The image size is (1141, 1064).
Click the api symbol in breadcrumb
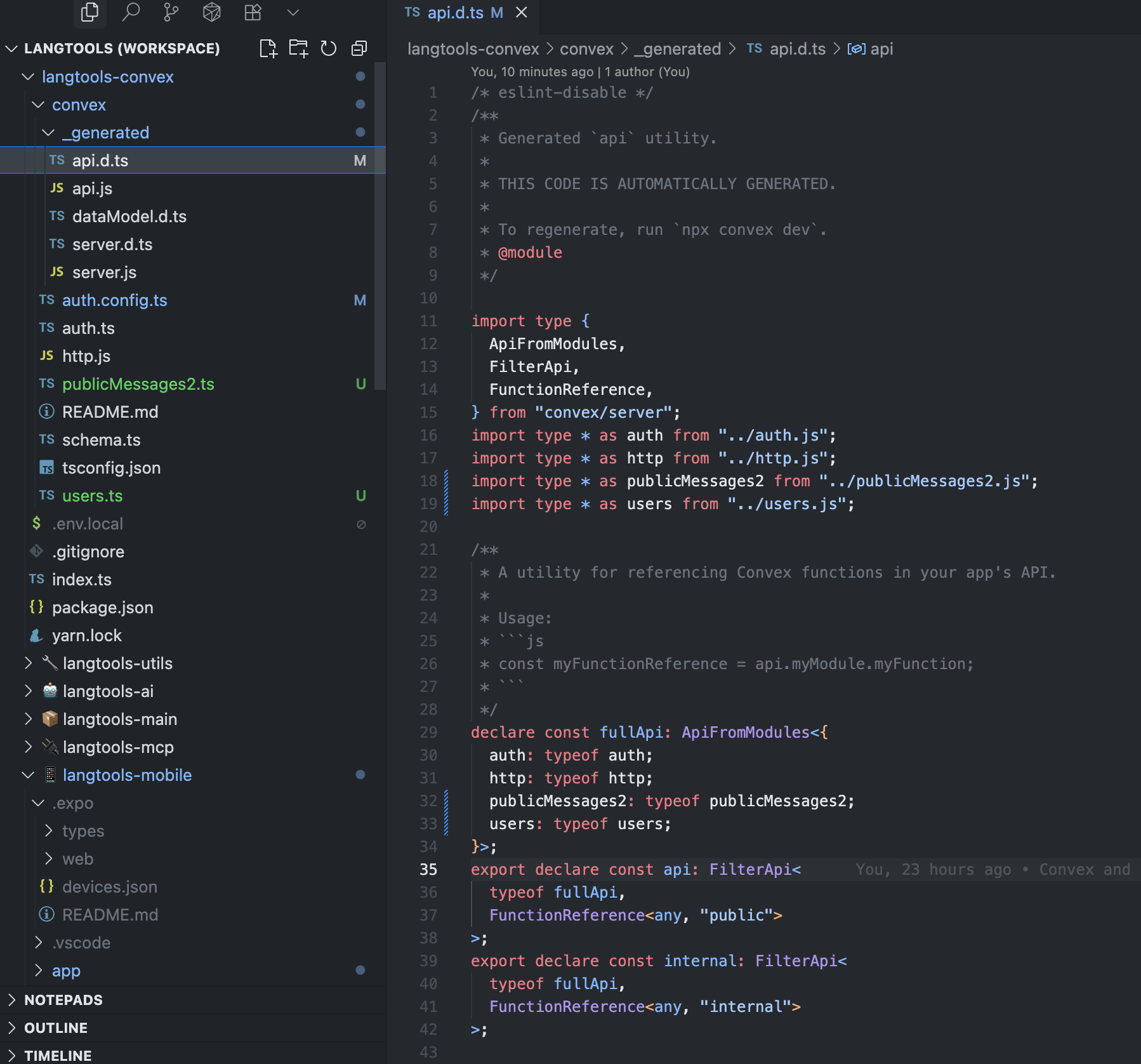tap(870, 49)
